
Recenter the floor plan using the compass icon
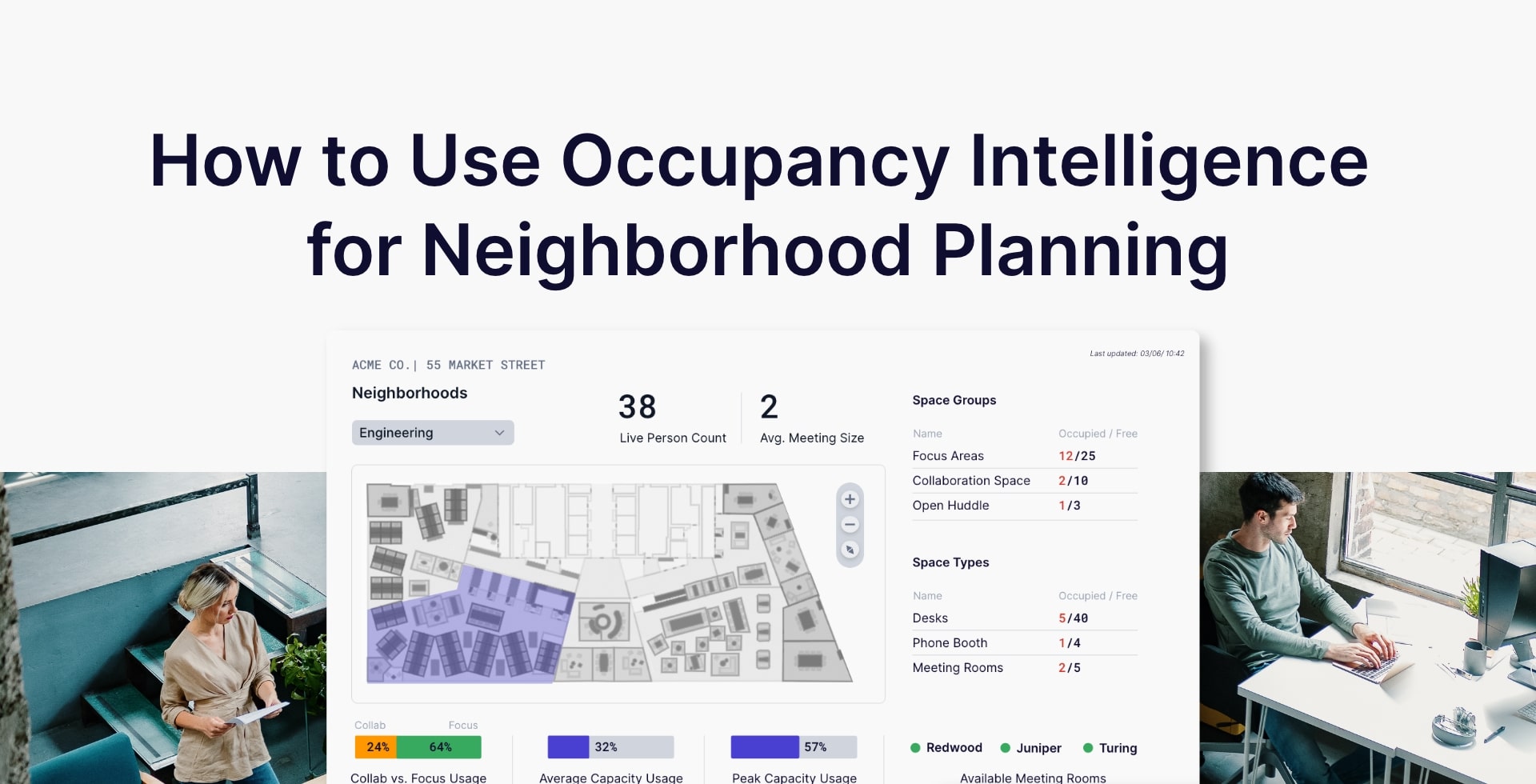850,550
